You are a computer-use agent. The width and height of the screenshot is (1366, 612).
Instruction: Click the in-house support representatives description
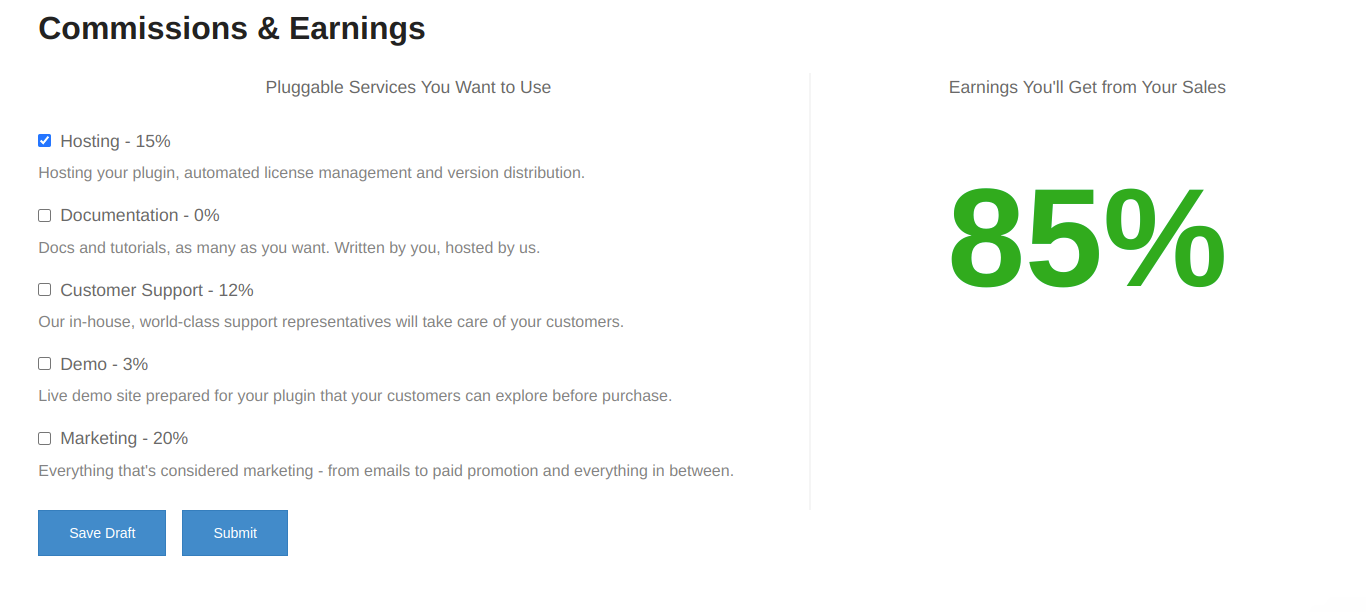[331, 321]
